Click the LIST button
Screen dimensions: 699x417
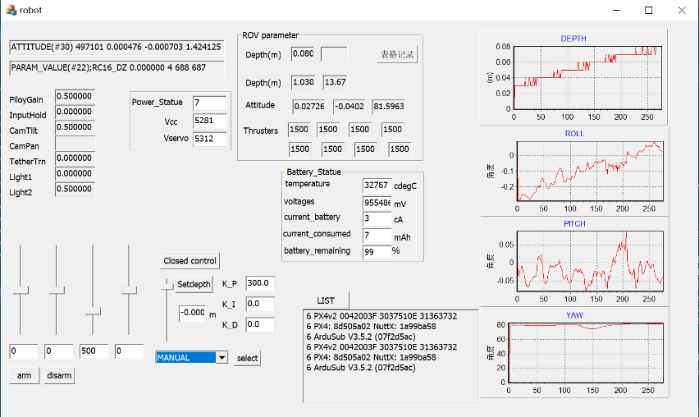click(x=326, y=300)
